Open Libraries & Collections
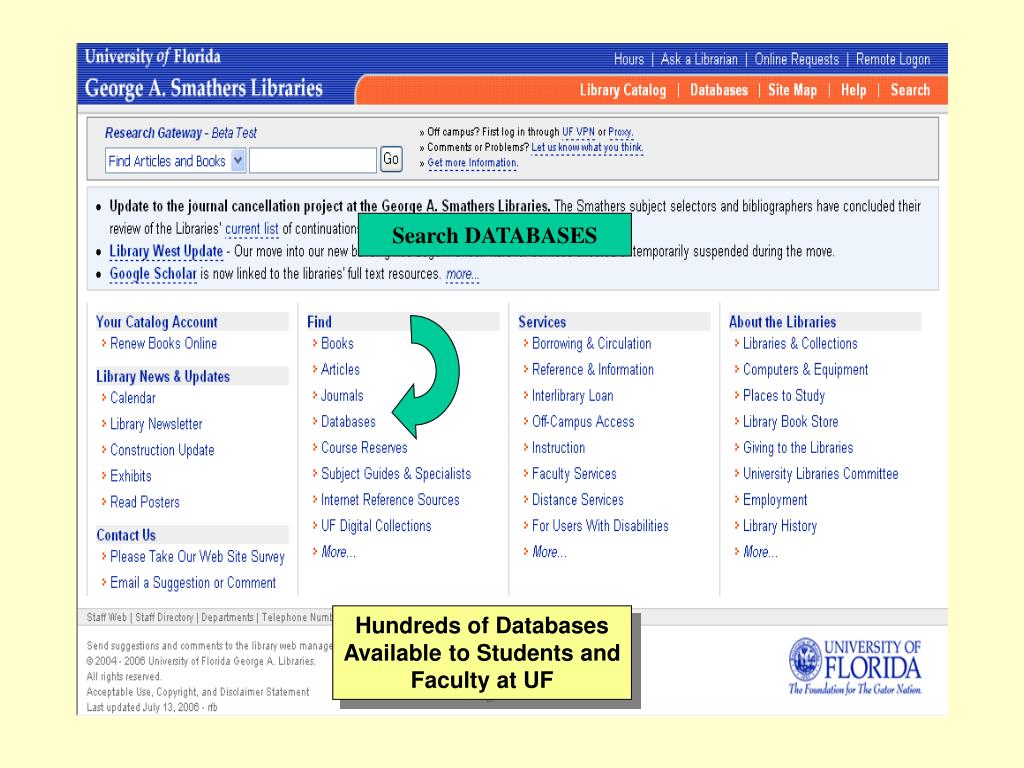 (800, 344)
